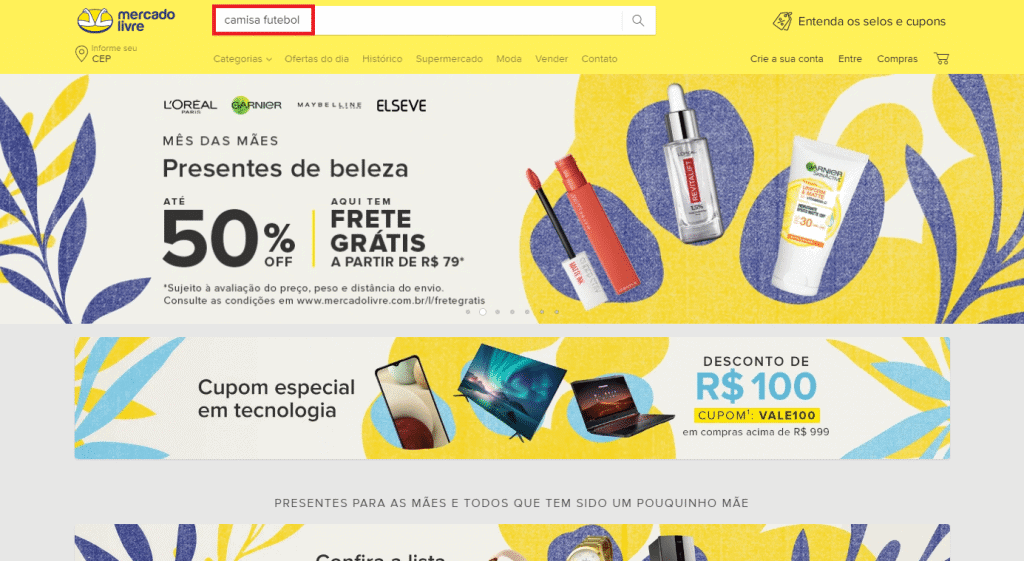Click the L'Oréal Paris logo in the banner
This screenshot has width=1024, height=561.
pos(190,106)
